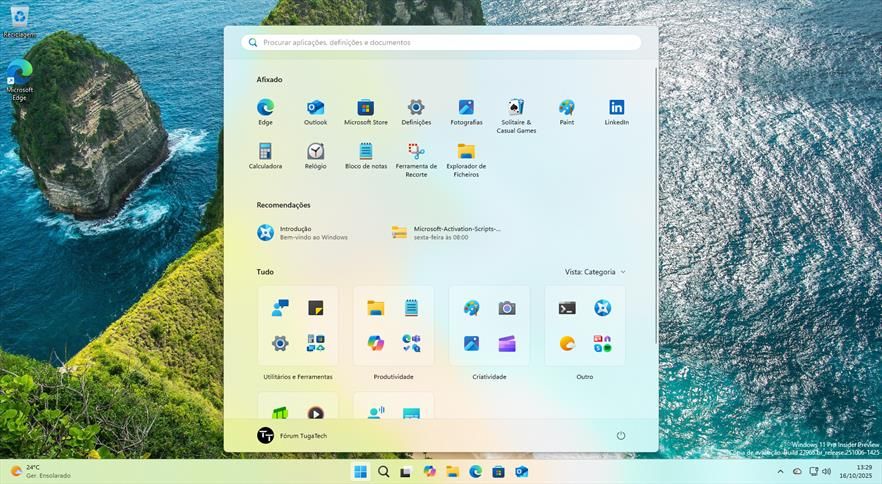Viewport: 882px width, 484px height.
Task: Open the pinned Edge app in Start
Action: pos(266,111)
